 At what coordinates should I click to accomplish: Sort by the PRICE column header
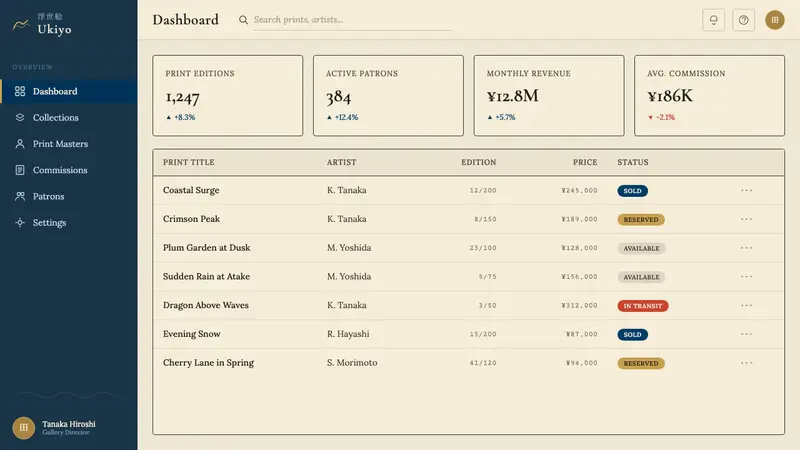(585, 162)
